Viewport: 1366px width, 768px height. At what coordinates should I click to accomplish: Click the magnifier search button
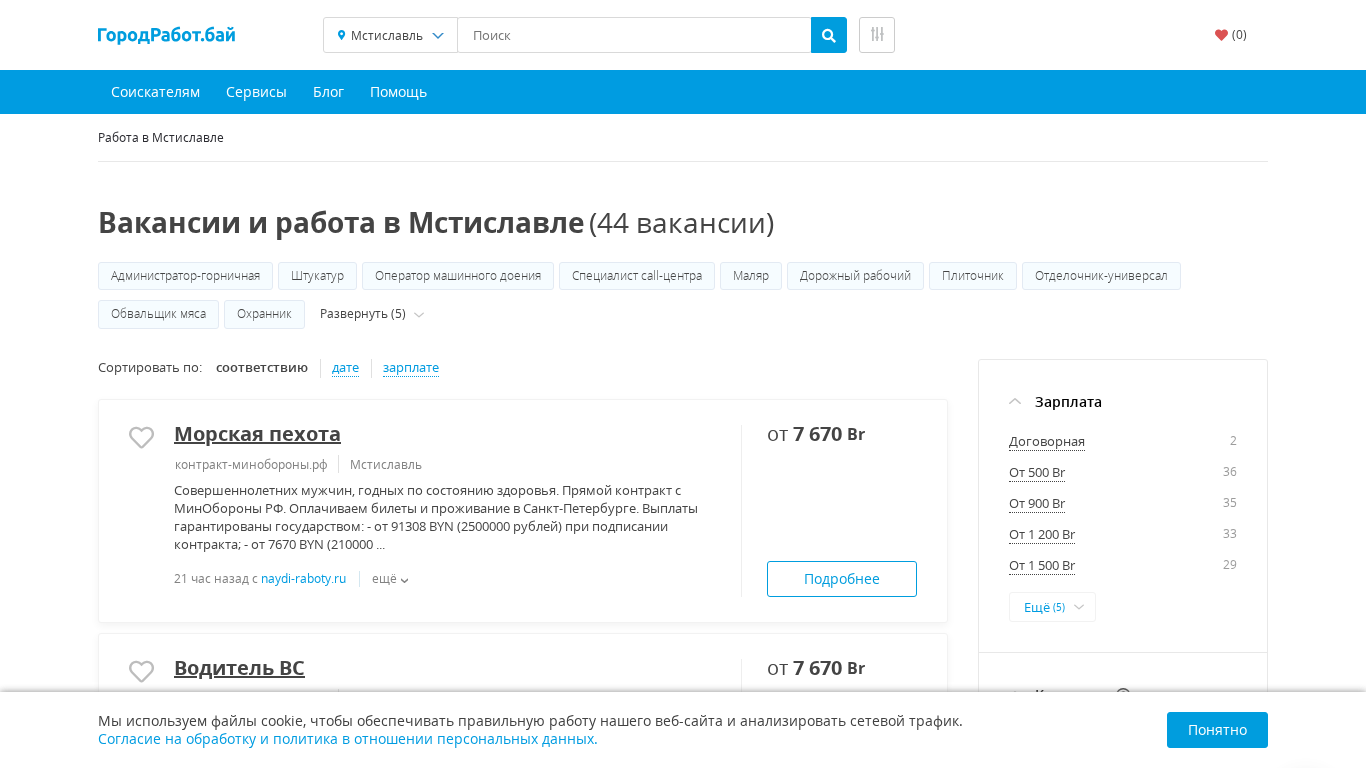(829, 35)
